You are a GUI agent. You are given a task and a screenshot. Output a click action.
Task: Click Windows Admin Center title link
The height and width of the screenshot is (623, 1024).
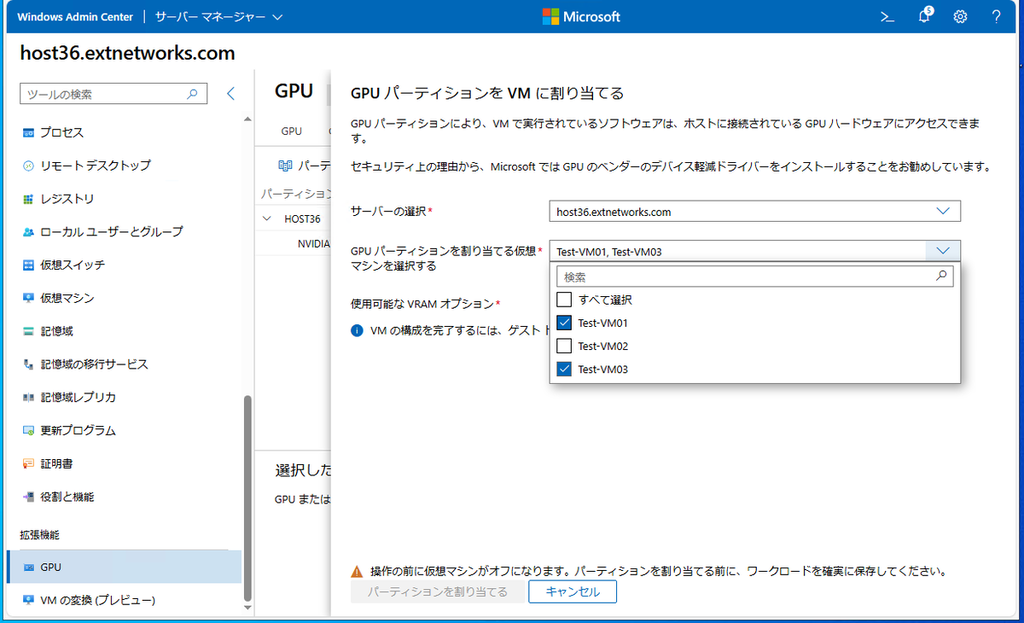75,17
